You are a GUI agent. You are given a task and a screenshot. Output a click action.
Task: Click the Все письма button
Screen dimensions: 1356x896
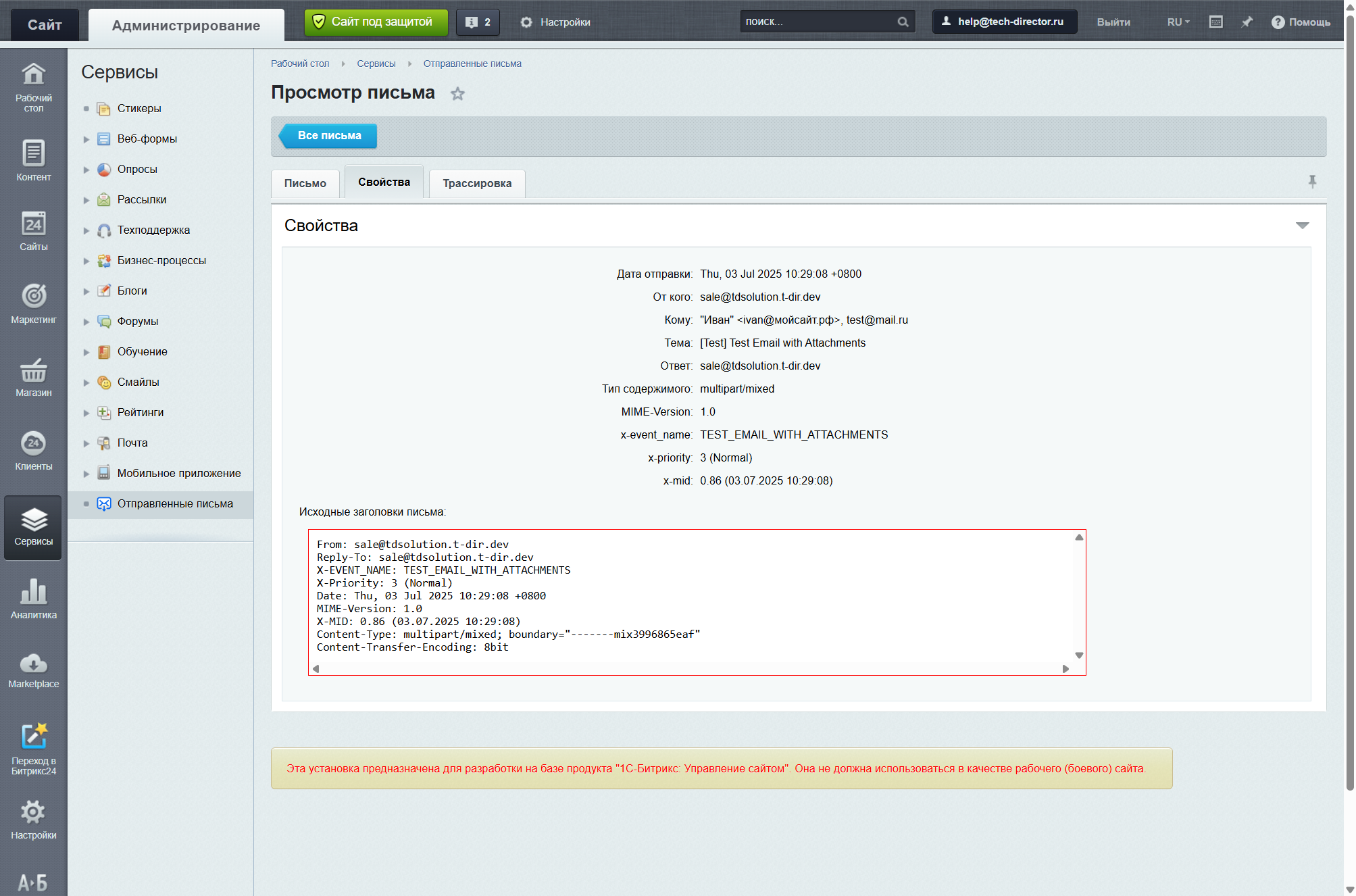(x=329, y=136)
